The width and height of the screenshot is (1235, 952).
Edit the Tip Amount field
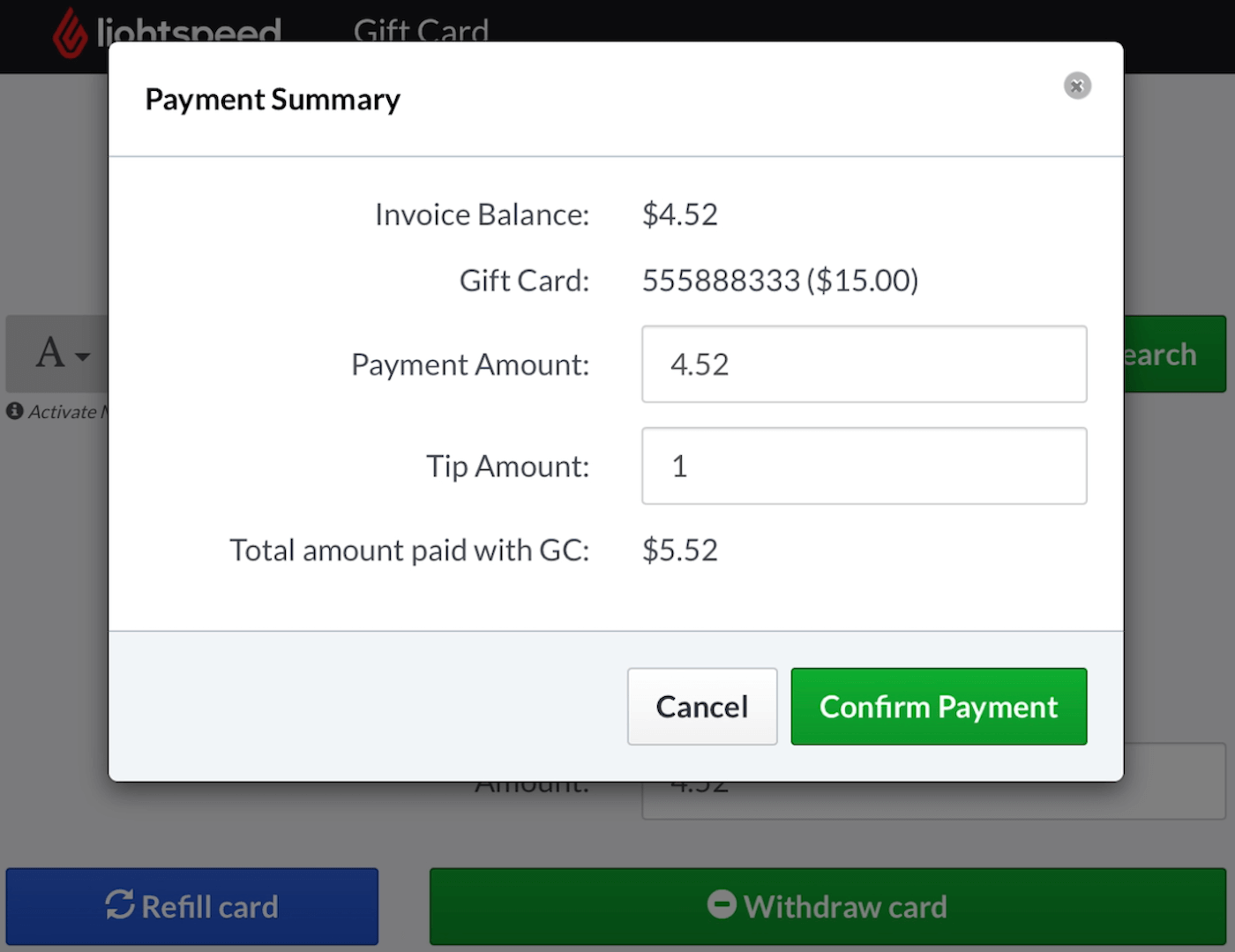(x=864, y=466)
